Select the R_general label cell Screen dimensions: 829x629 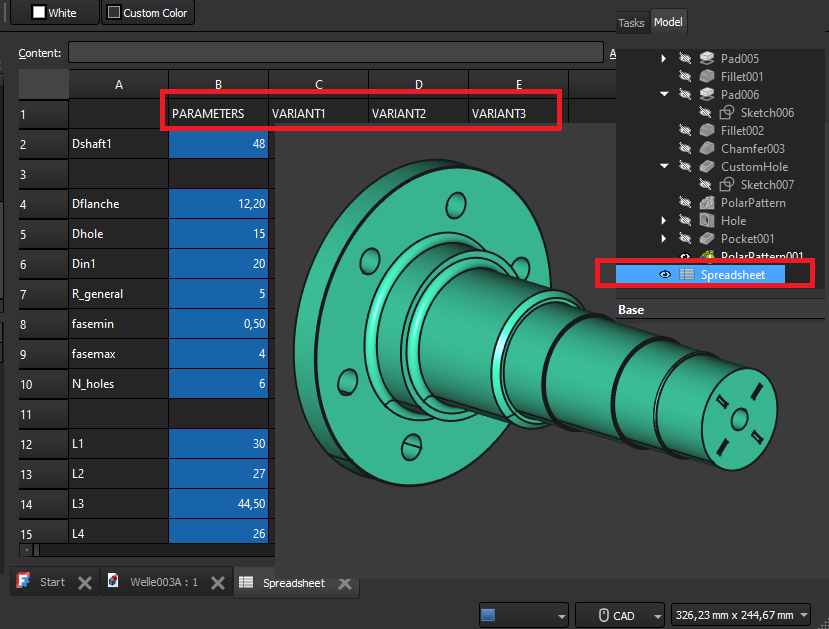point(118,294)
